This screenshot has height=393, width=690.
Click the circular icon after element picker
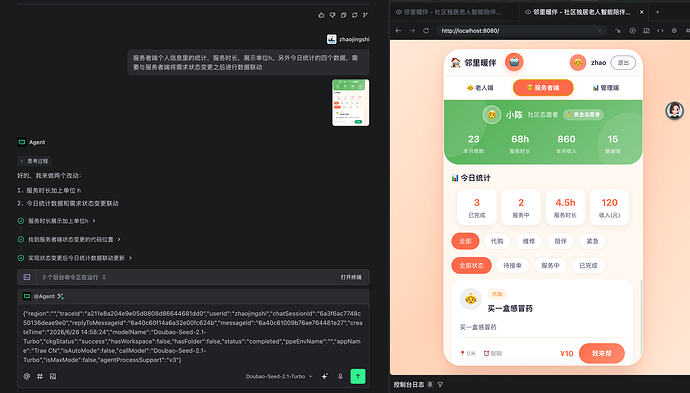point(632,31)
